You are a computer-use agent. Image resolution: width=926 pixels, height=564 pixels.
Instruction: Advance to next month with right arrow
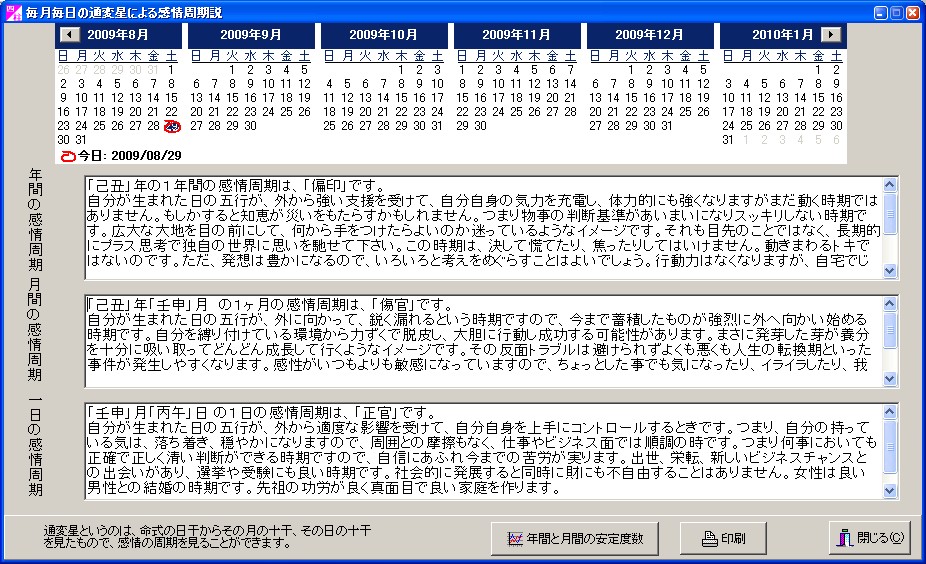click(x=831, y=35)
